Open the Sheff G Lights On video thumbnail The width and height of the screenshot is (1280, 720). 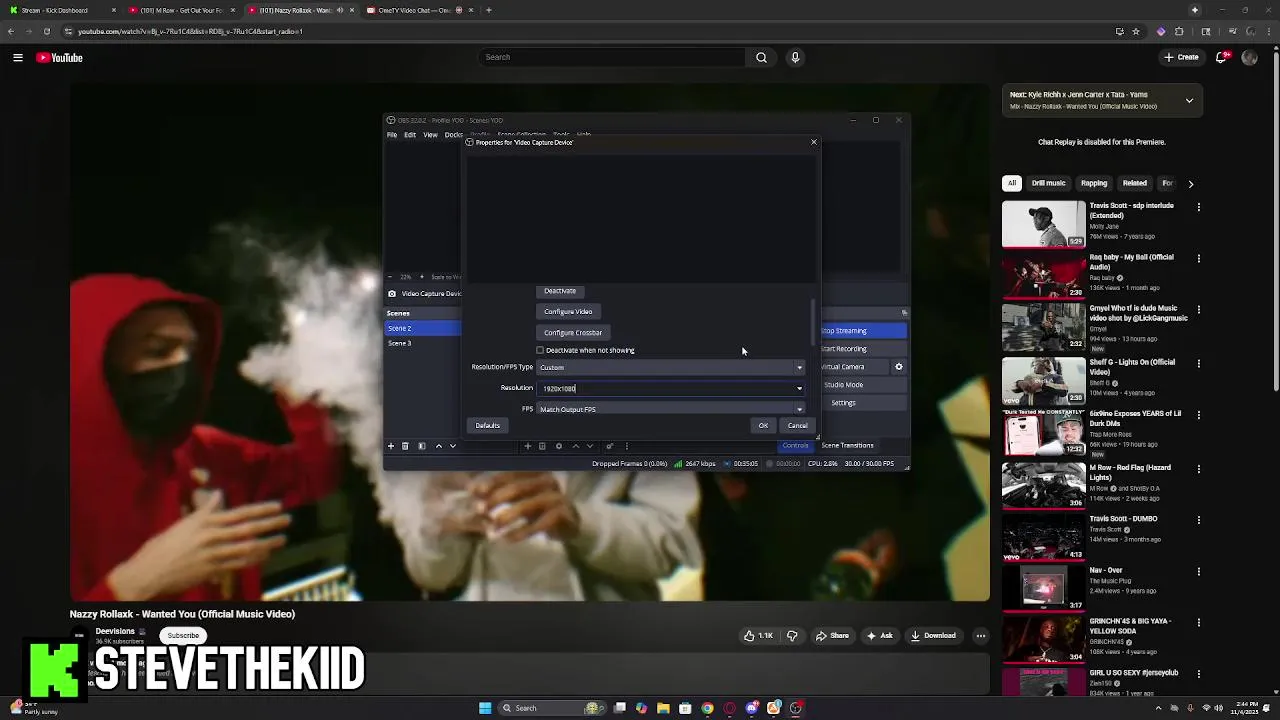coord(1043,382)
